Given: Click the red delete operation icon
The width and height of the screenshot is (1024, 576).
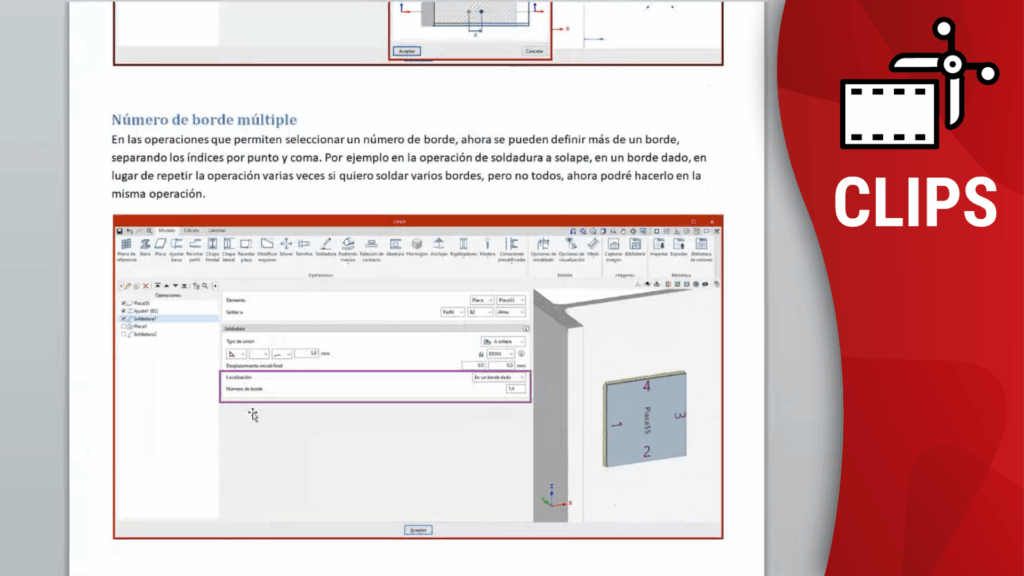Looking at the screenshot, I should [x=146, y=286].
